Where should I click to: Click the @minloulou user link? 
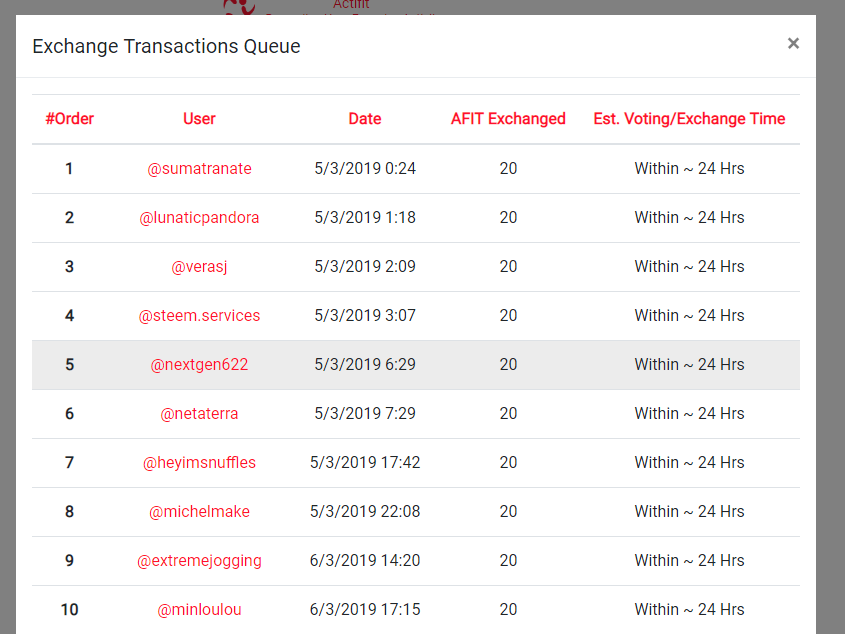pyautogui.click(x=199, y=610)
